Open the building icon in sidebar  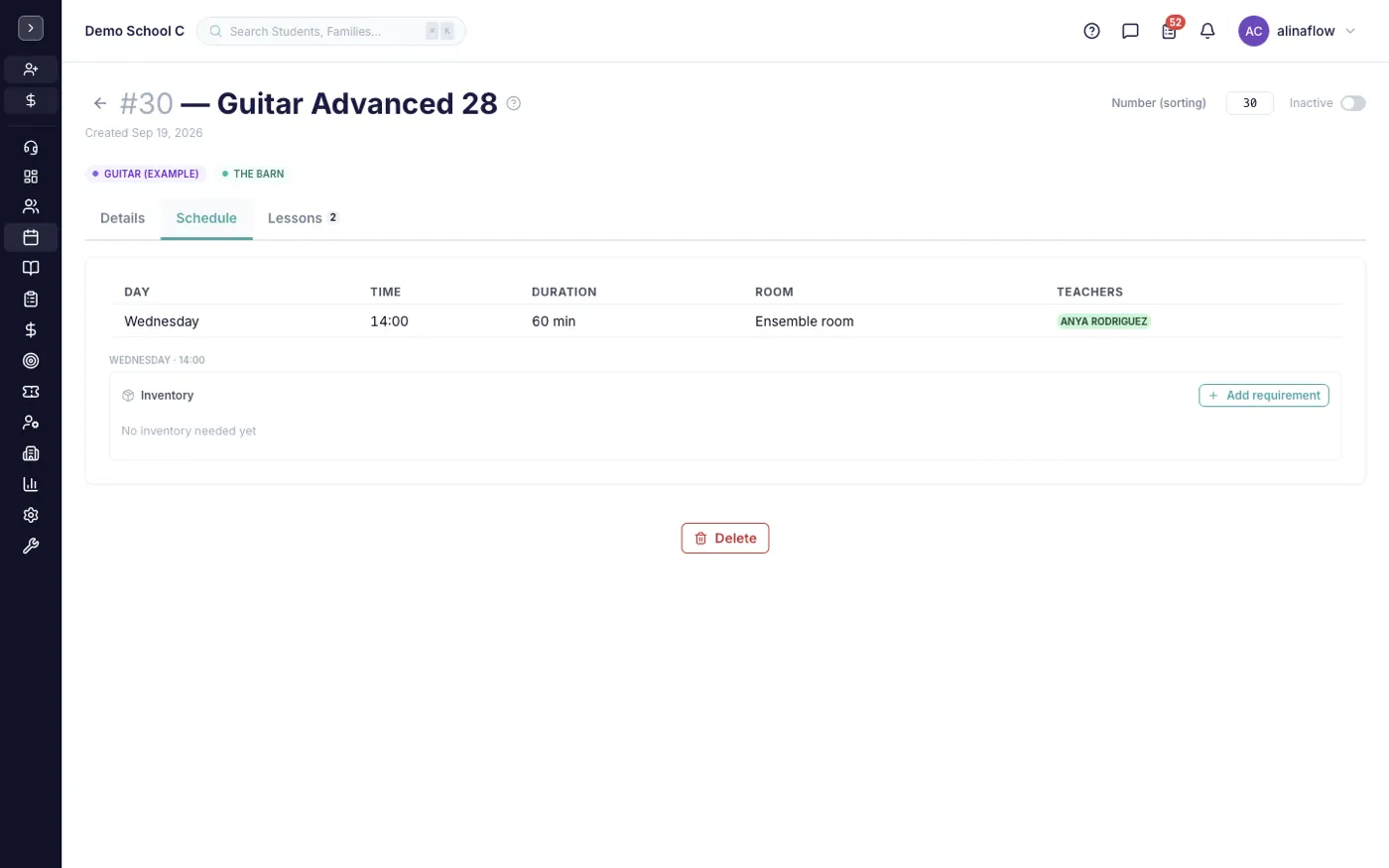point(31,453)
